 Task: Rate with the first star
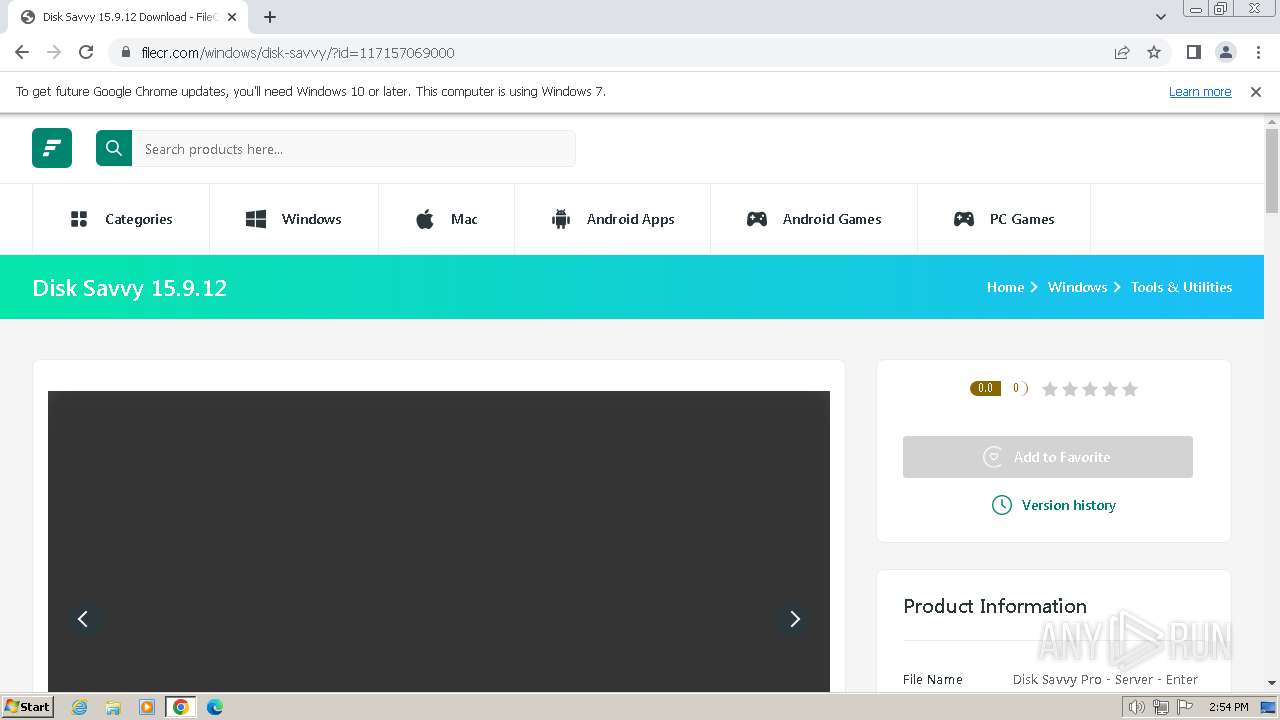click(1050, 389)
